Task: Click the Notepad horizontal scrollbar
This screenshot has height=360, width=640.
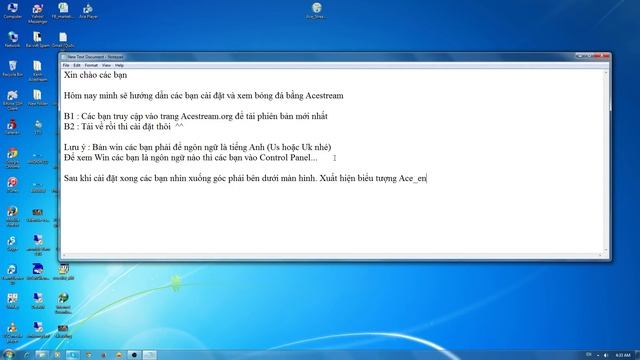Action: (332, 255)
